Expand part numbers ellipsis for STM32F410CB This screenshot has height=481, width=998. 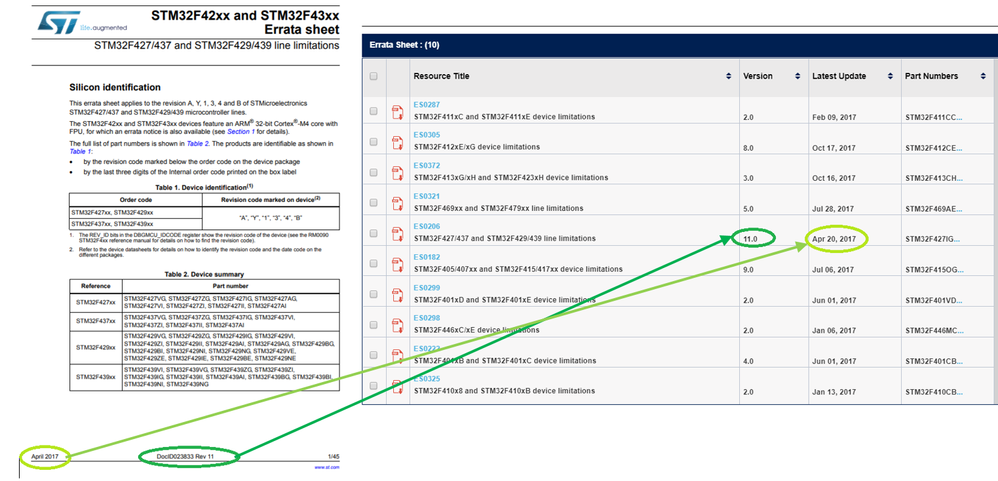[959, 391]
